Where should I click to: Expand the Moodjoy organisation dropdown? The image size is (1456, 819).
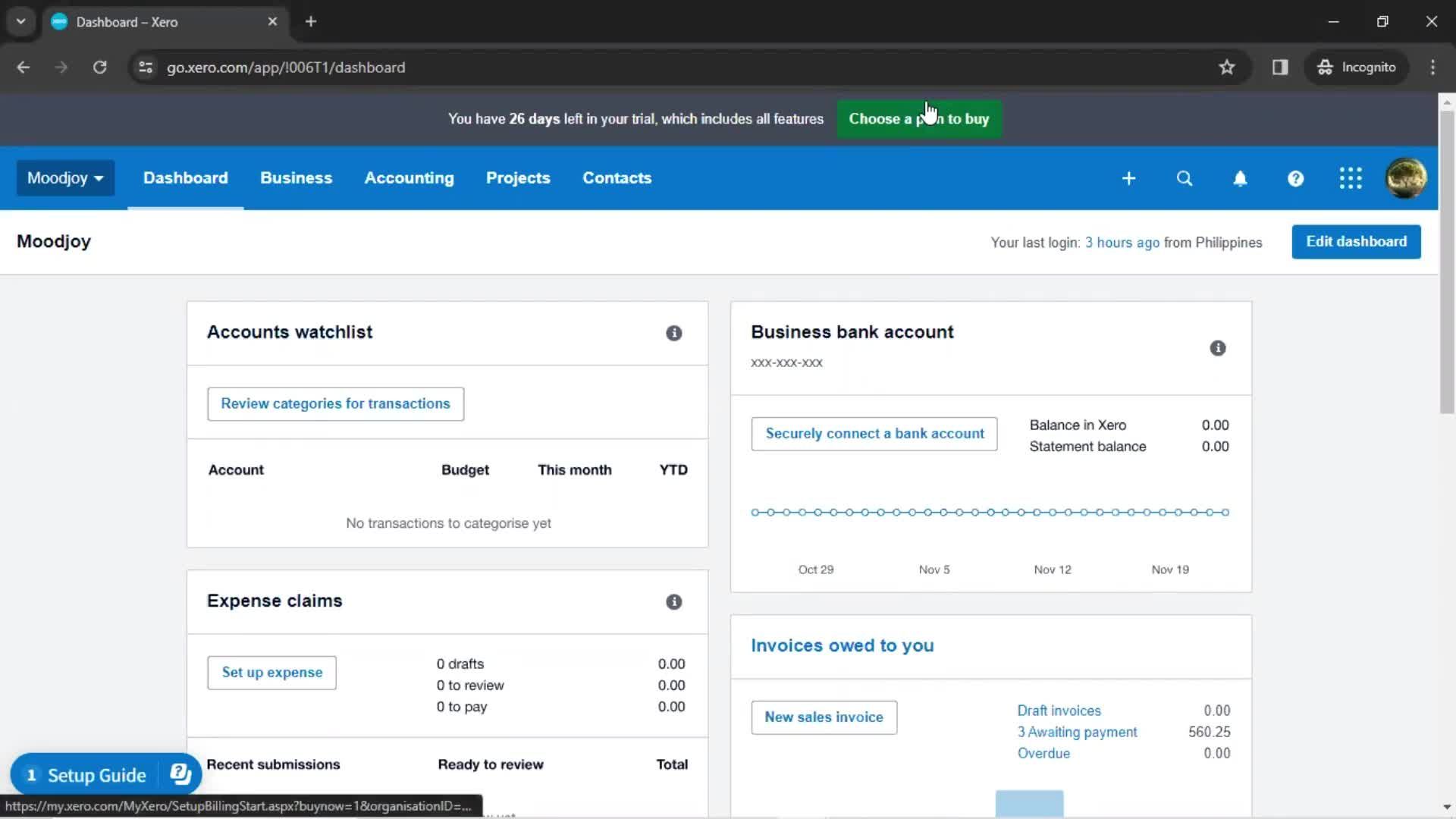tap(65, 178)
